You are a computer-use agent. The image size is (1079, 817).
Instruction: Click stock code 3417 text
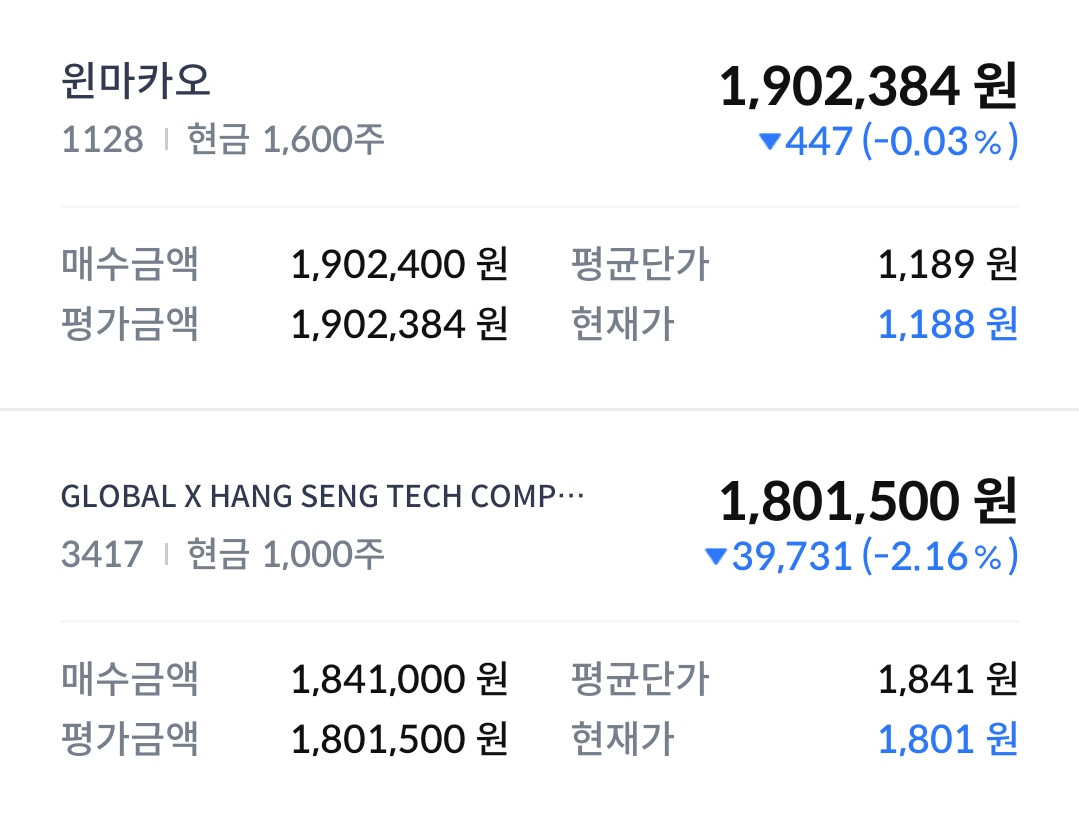pos(102,553)
